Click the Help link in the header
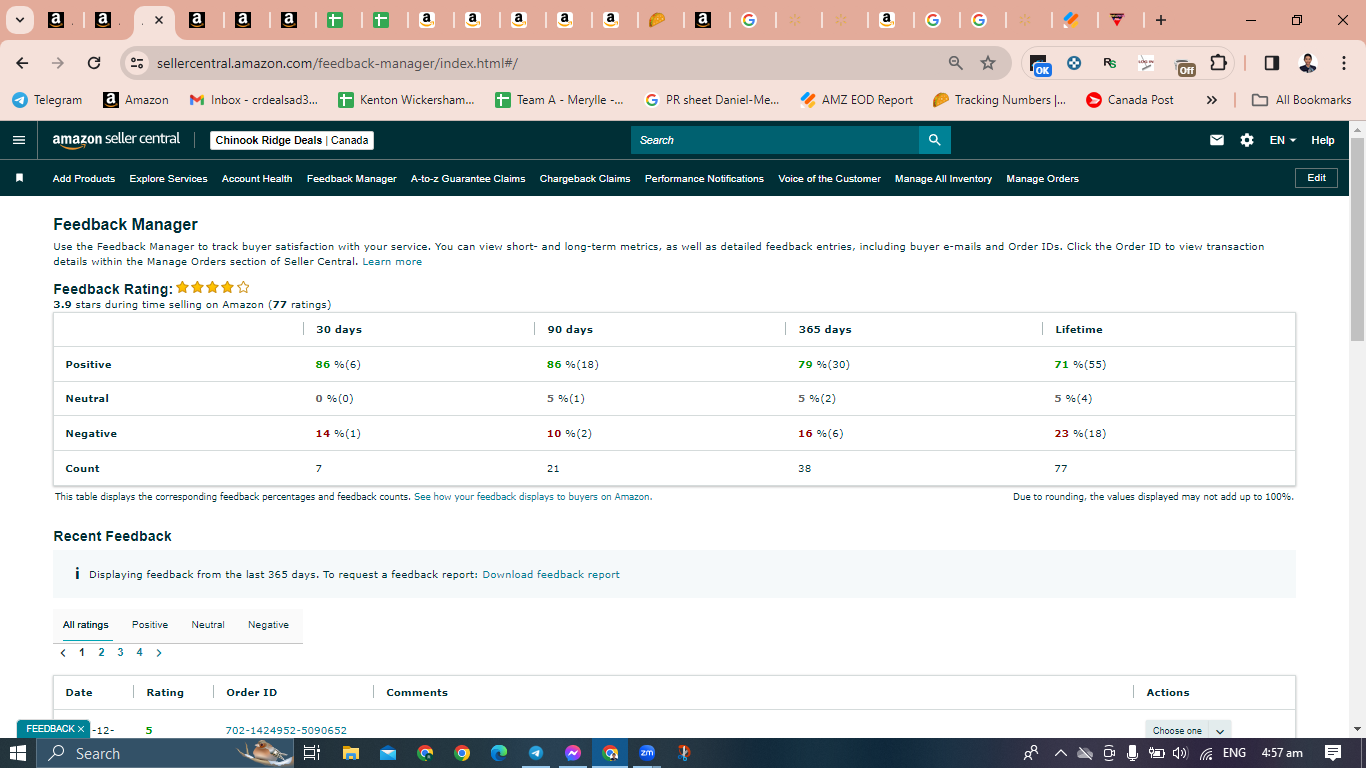1366x768 pixels. click(x=1323, y=140)
